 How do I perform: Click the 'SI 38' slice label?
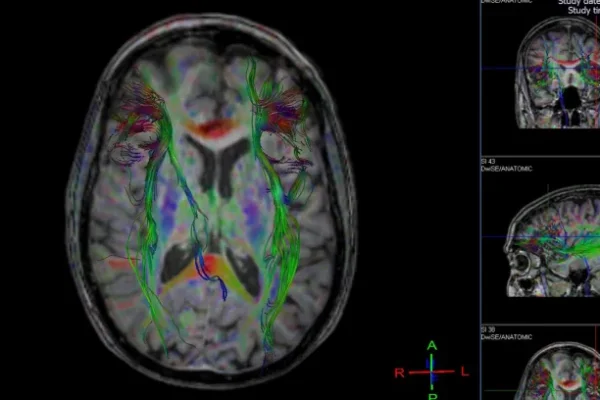487,330
